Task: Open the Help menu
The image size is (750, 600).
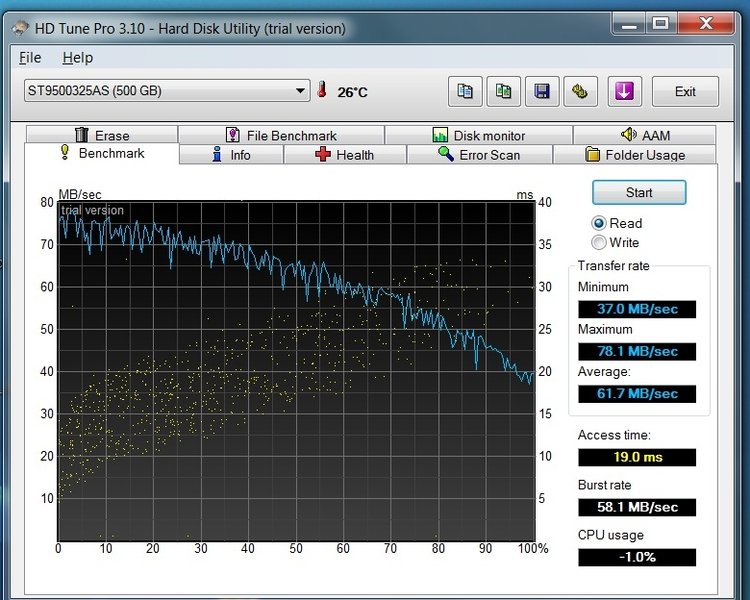Action: tap(77, 58)
